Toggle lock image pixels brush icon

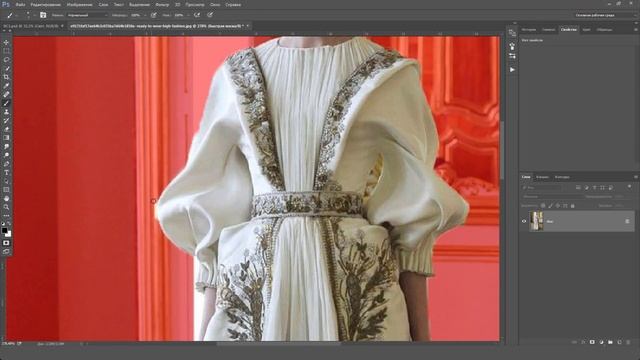550,206
